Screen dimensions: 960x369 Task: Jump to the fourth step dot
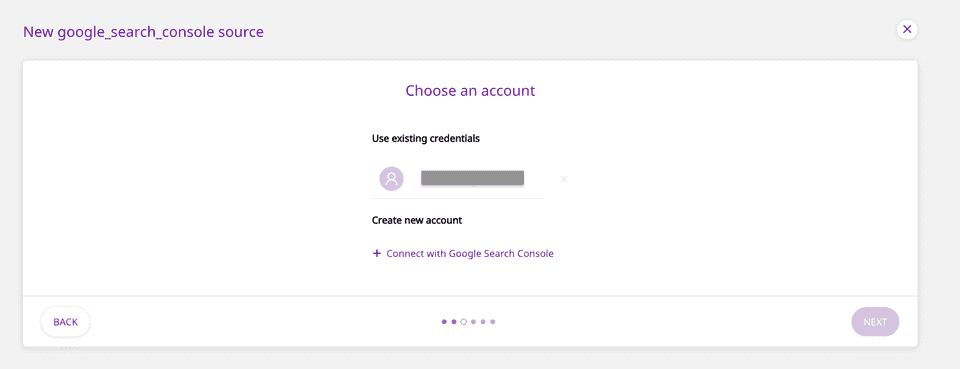[x=473, y=321]
